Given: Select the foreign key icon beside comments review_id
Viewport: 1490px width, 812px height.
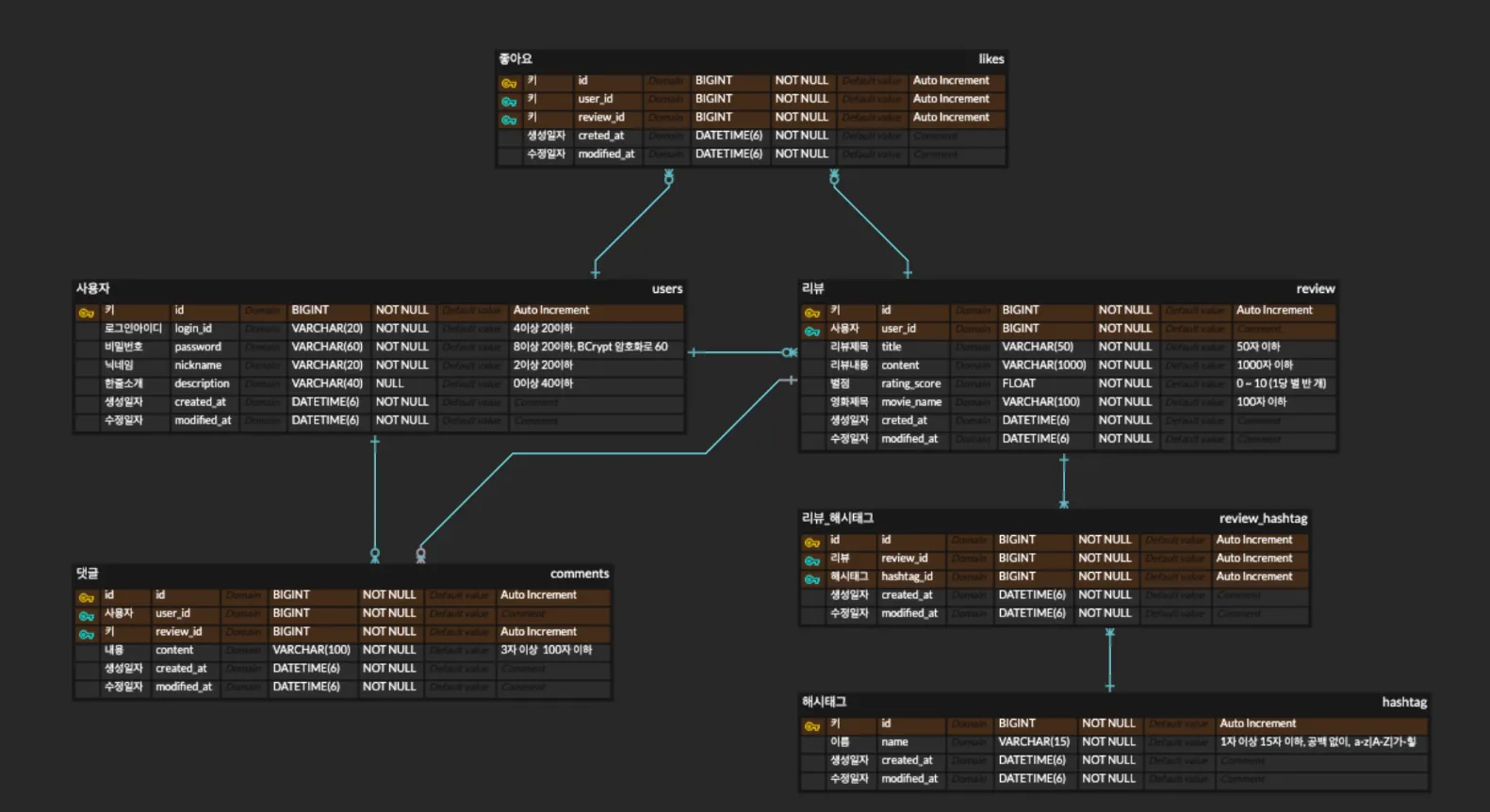Looking at the screenshot, I should click(87, 634).
